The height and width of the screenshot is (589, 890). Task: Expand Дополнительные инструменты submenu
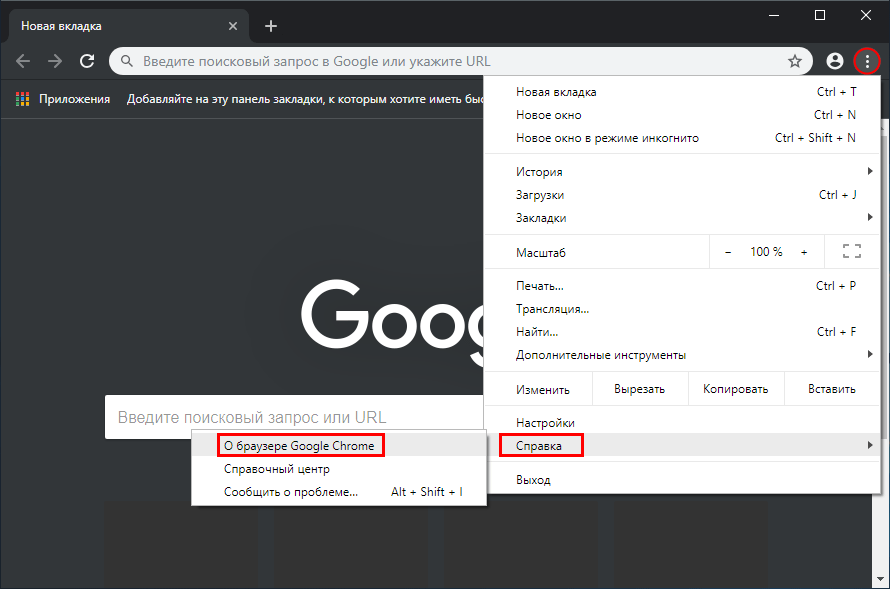(x=600, y=354)
